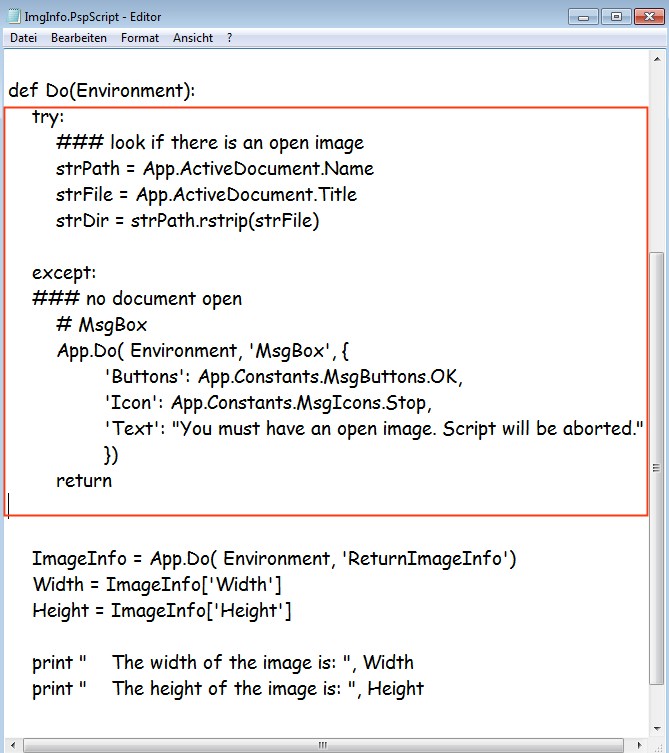This screenshot has width=669, height=753.
Task: Minimize the editor window
Action: pos(585,16)
